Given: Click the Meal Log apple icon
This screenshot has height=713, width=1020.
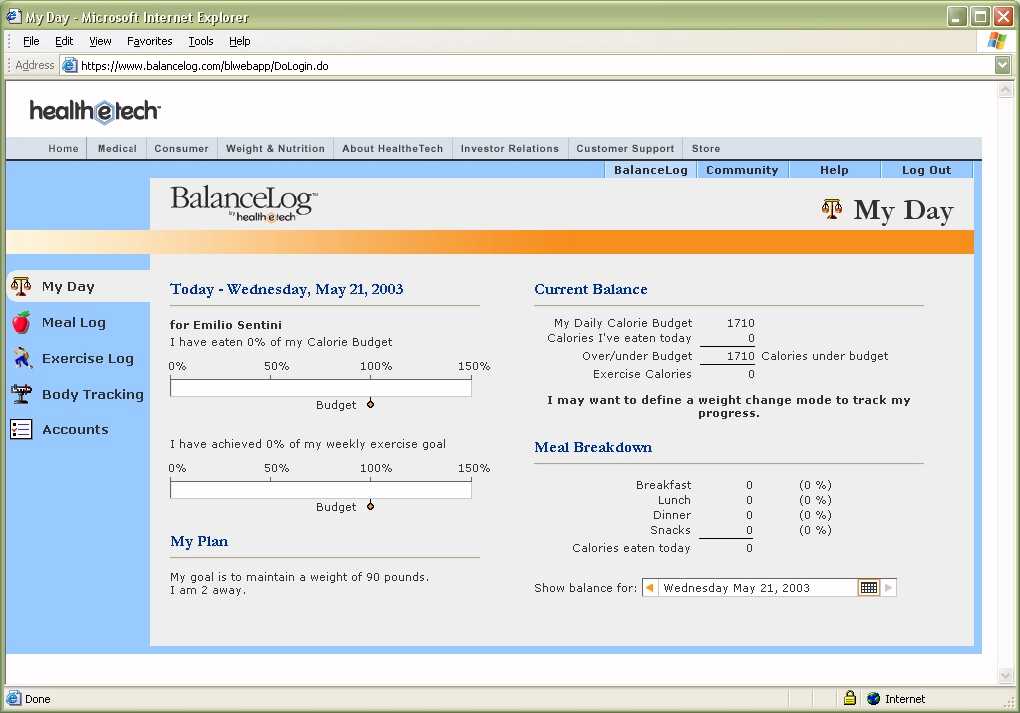Looking at the screenshot, I should pyautogui.click(x=21, y=322).
